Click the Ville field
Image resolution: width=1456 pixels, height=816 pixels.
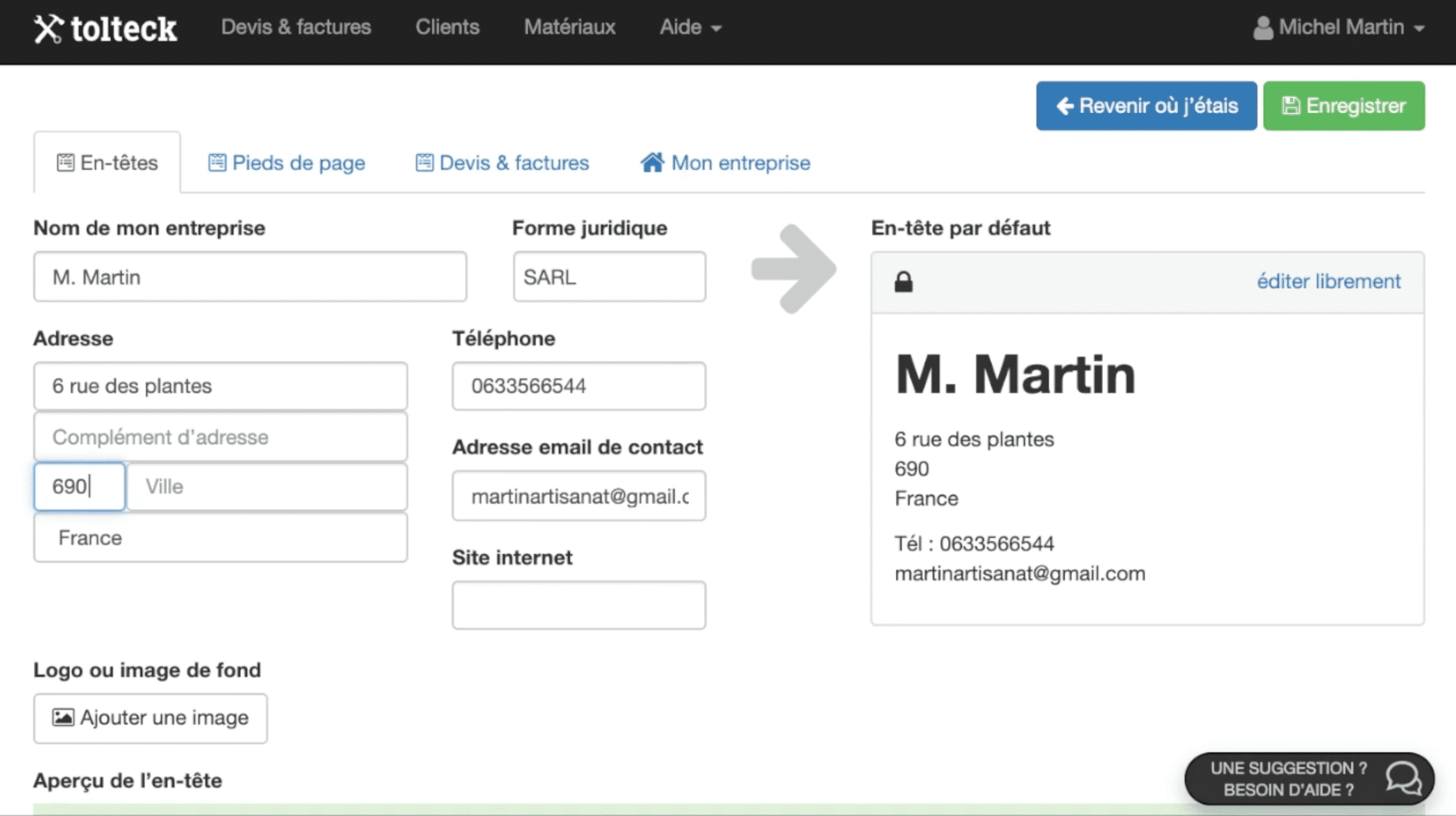[x=267, y=487]
